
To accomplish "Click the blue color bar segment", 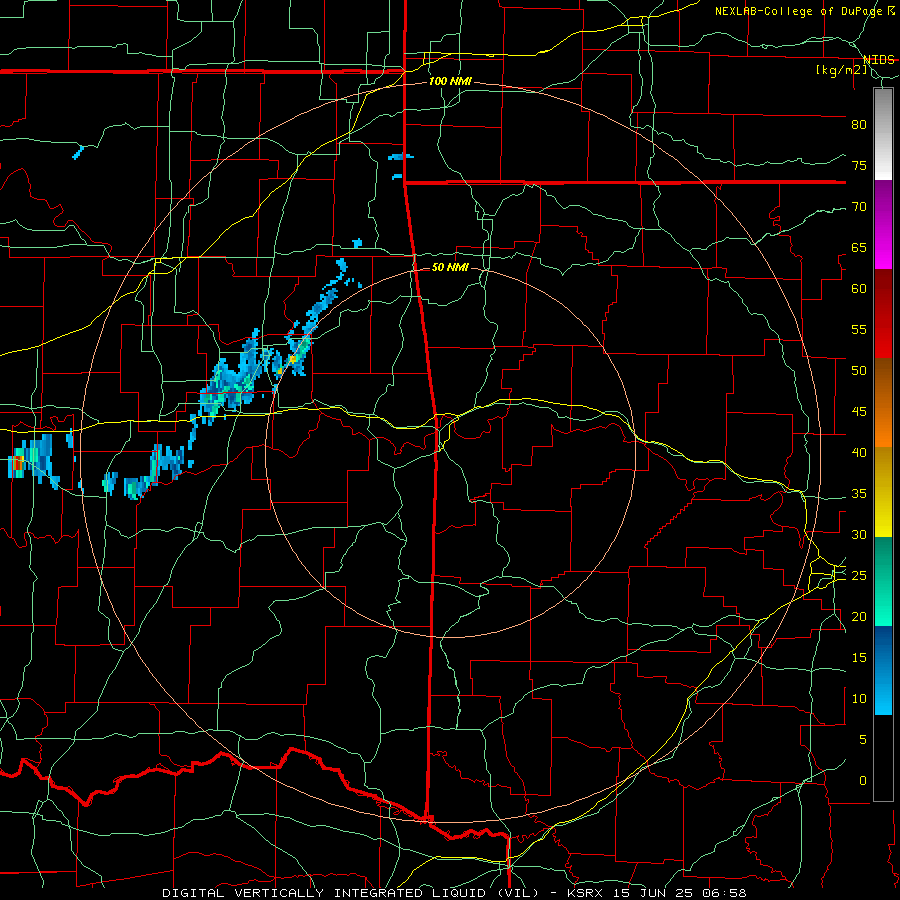I will (883, 670).
